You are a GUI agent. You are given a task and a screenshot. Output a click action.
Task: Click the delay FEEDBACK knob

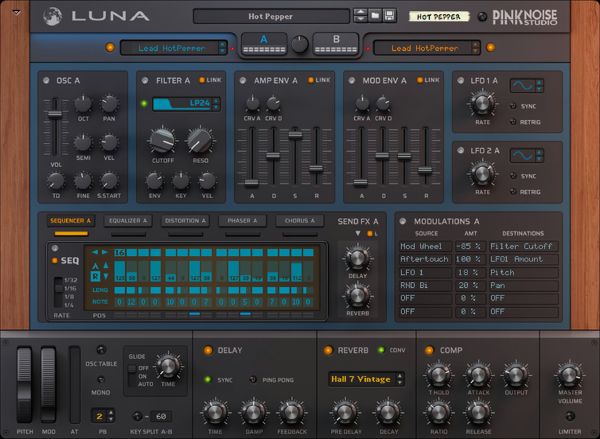tap(292, 413)
